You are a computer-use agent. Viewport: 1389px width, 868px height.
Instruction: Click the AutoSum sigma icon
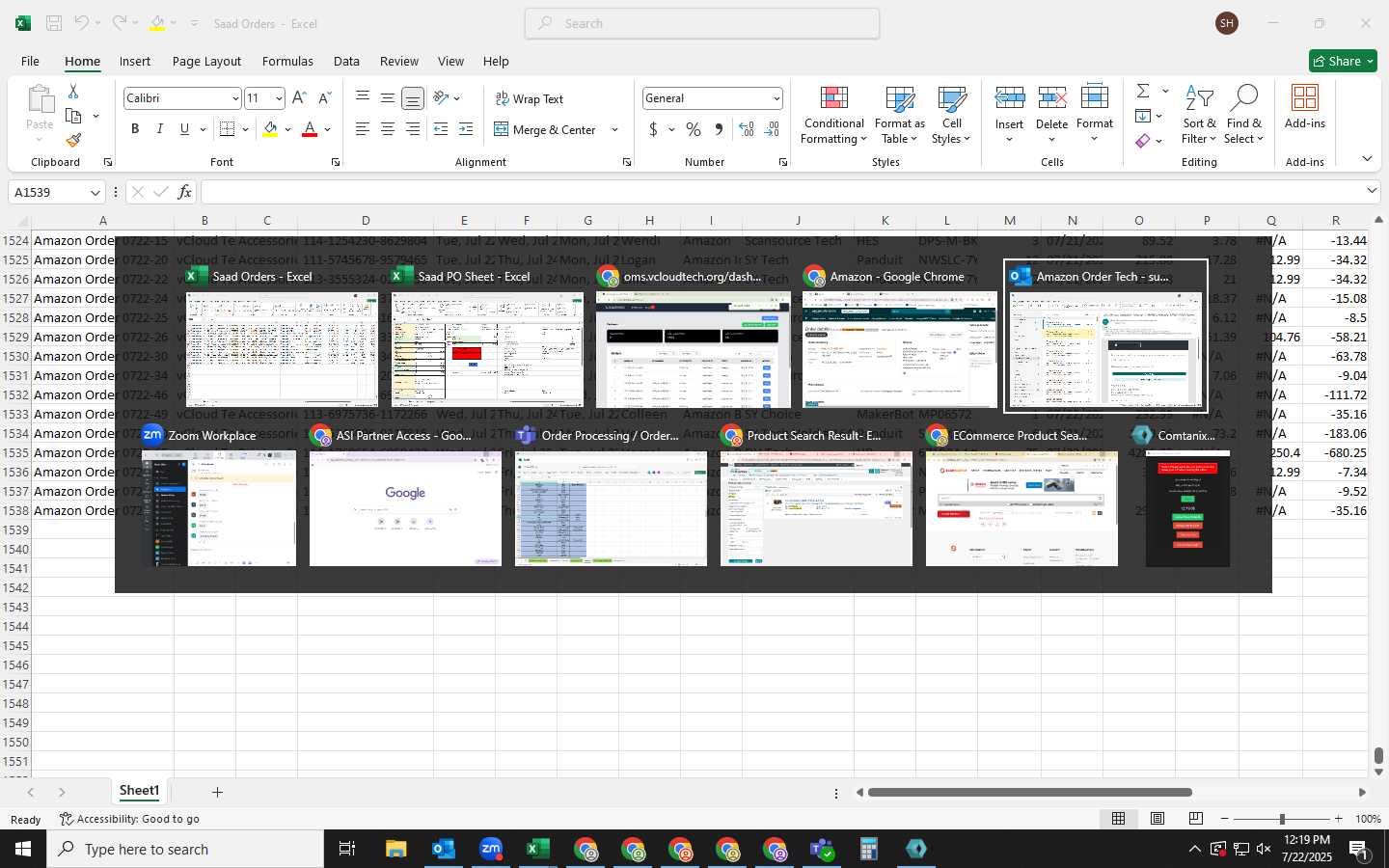pos(1143,91)
